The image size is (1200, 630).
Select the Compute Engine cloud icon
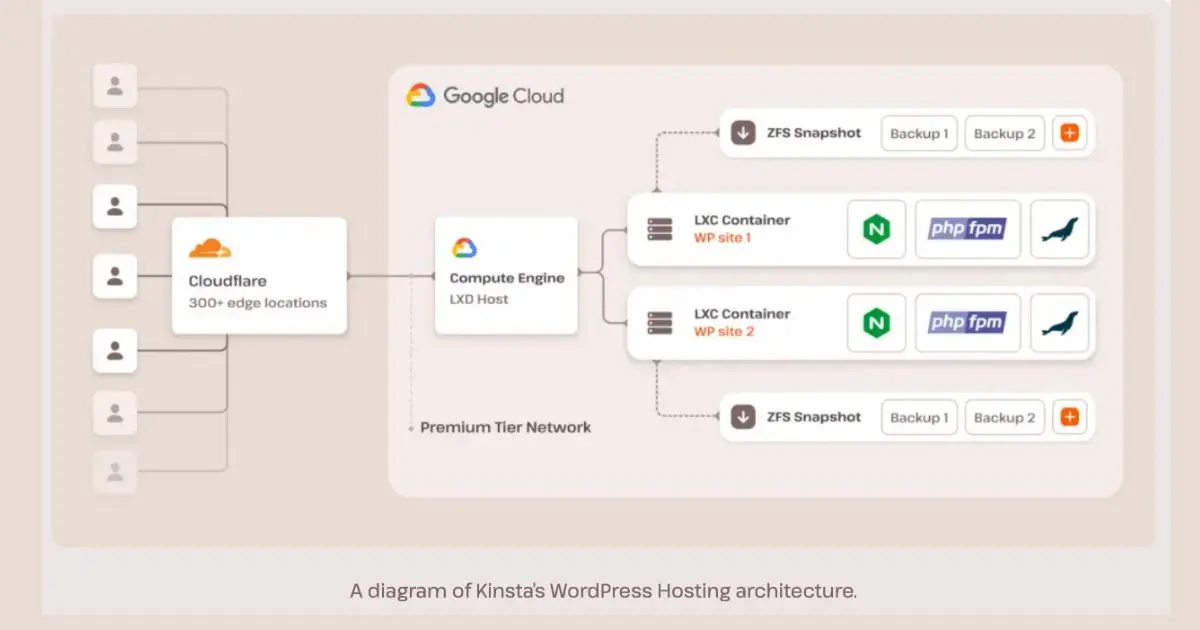pos(463,248)
